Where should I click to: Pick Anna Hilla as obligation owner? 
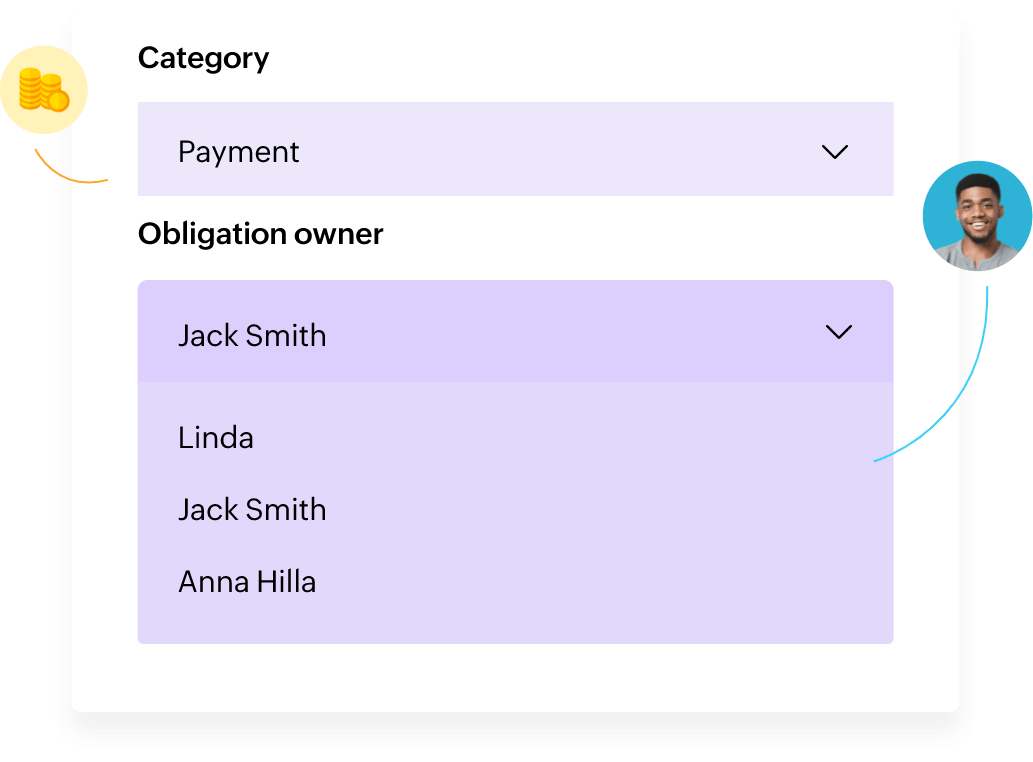pos(247,582)
